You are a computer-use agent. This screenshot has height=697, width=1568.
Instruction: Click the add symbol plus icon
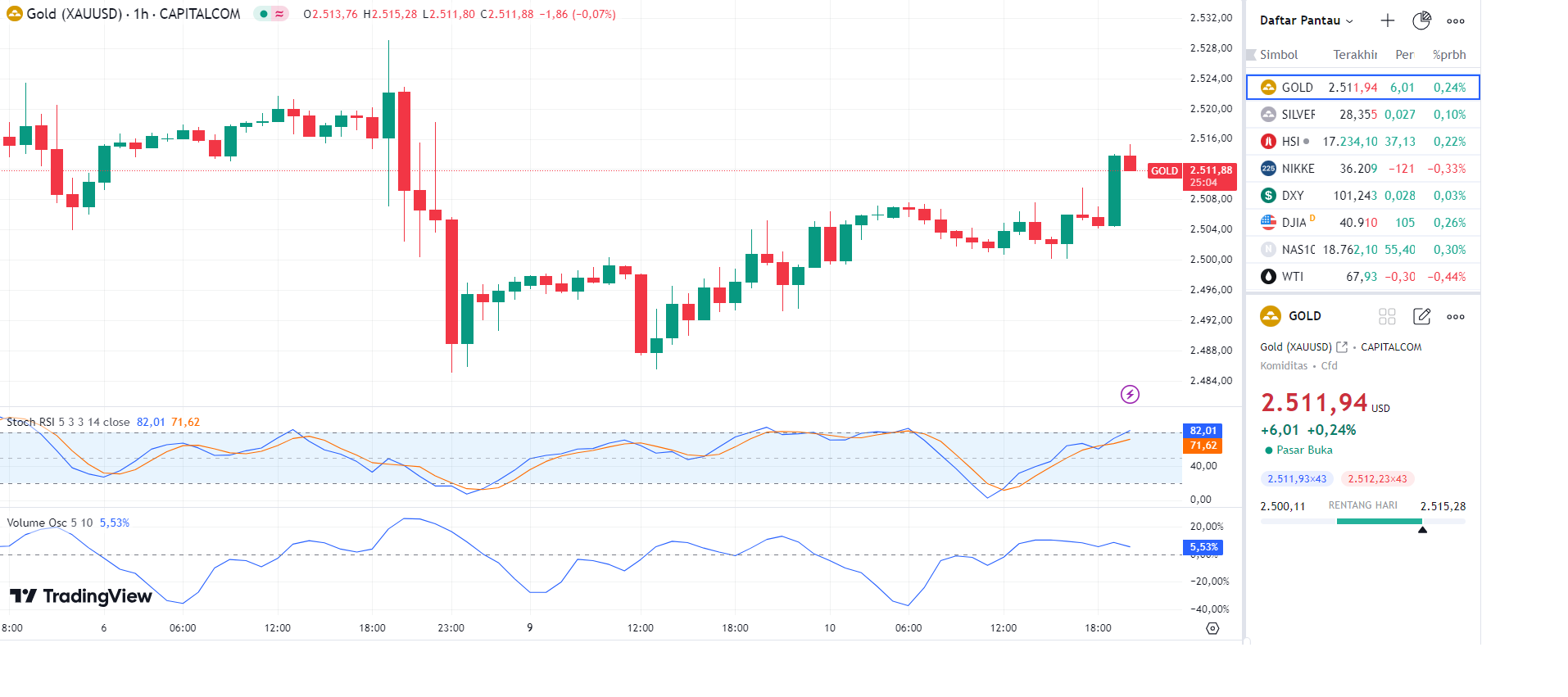coord(1387,20)
